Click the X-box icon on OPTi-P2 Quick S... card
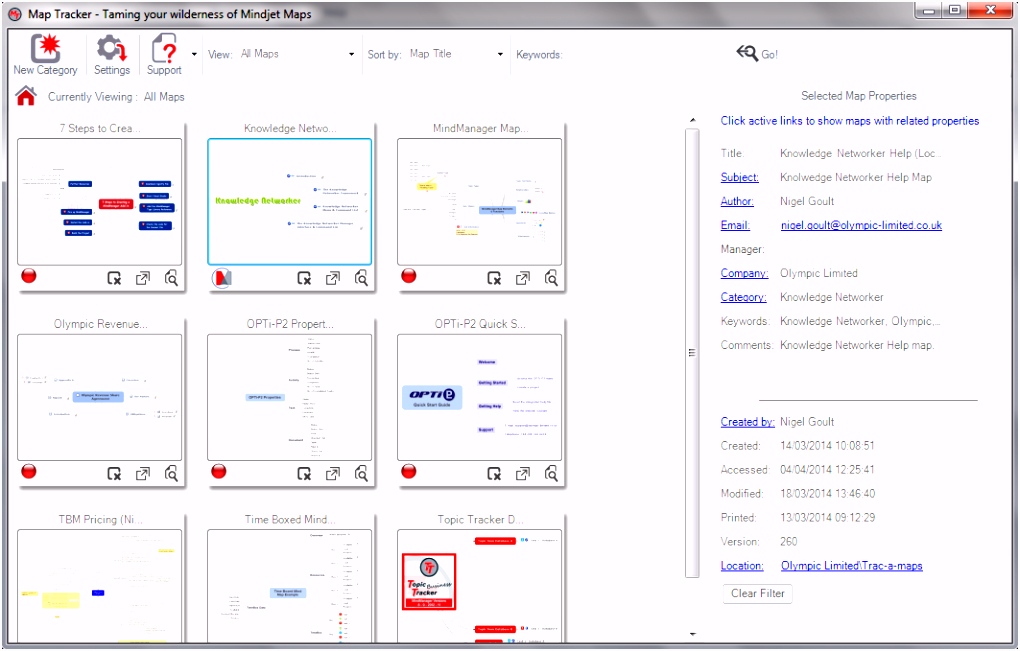 tap(494, 474)
